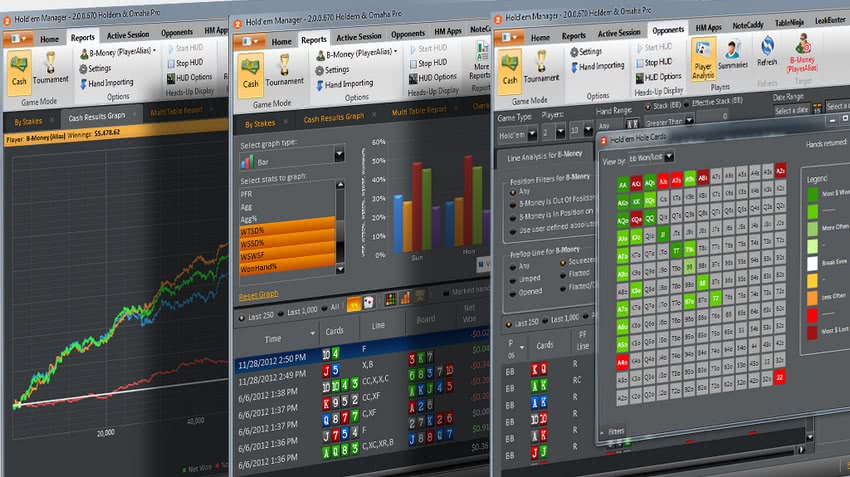Image resolution: width=850 pixels, height=477 pixels.
Task: Select the Effective Stack (BB) radio button
Action: pos(687,104)
